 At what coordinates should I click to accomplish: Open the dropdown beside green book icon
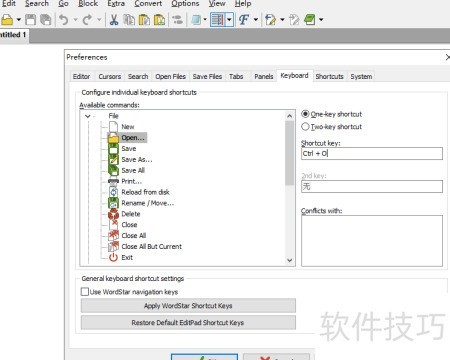321,20
